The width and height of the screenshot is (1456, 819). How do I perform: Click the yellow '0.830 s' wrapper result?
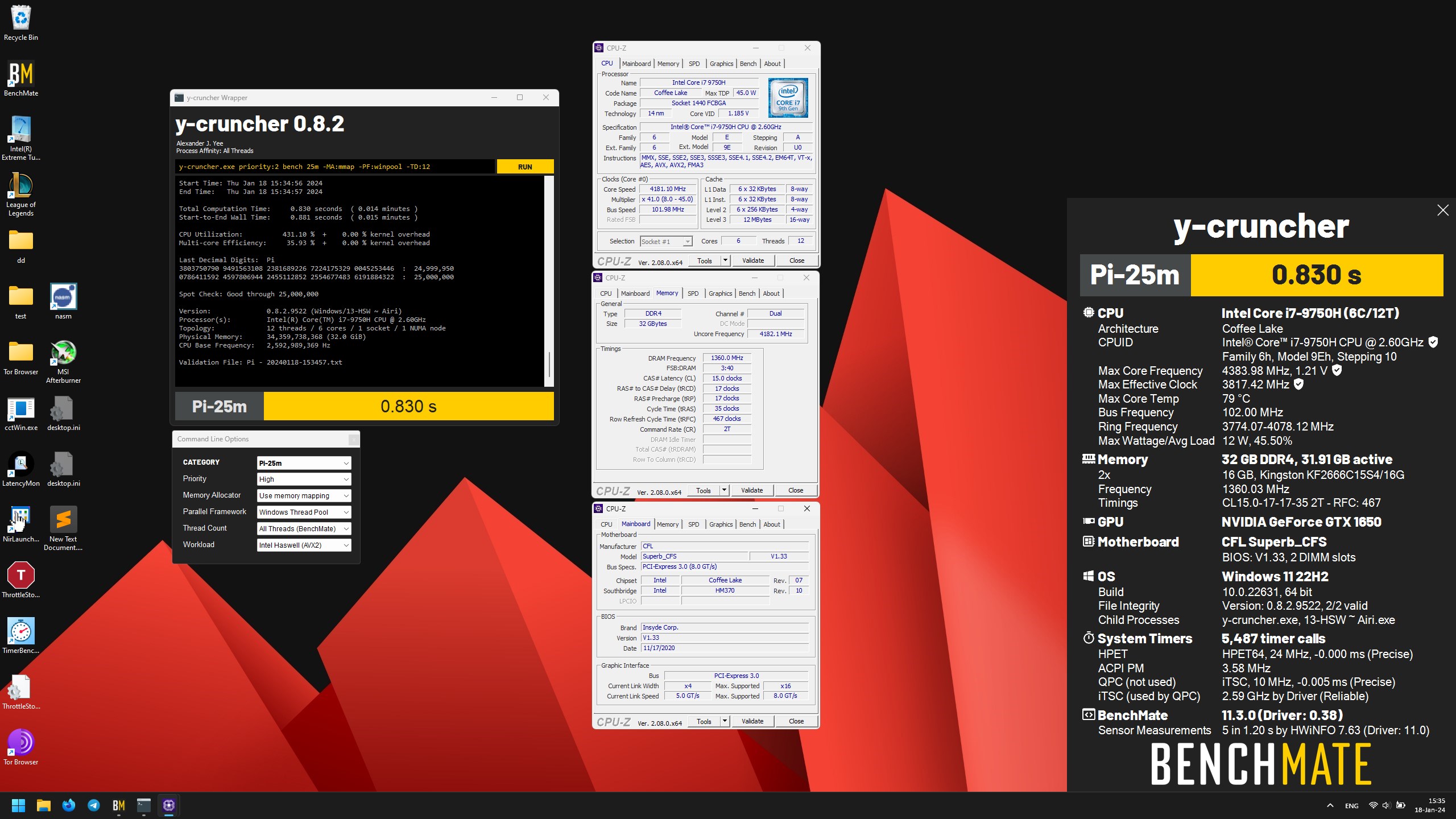pos(408,407)
